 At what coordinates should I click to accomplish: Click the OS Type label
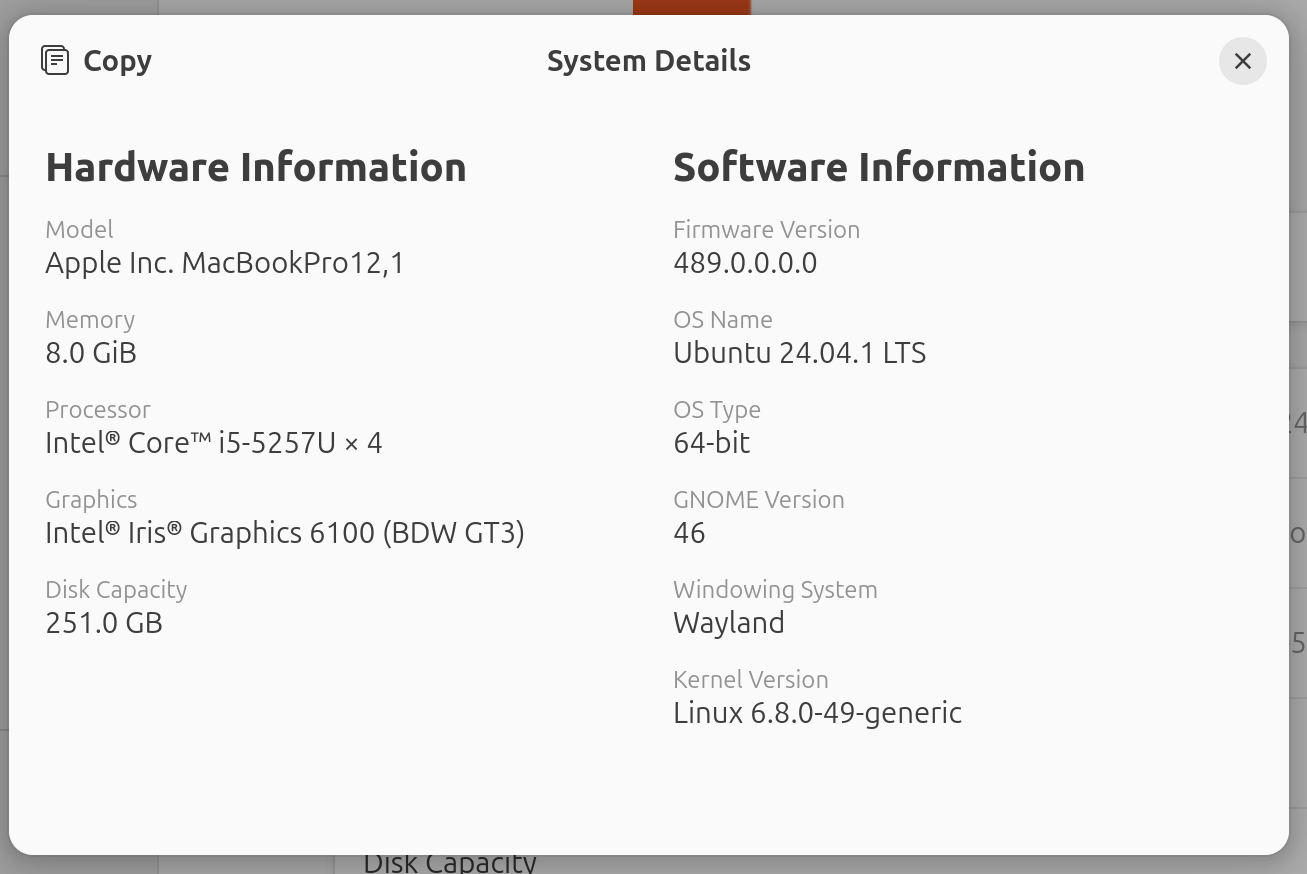point(717,410)
